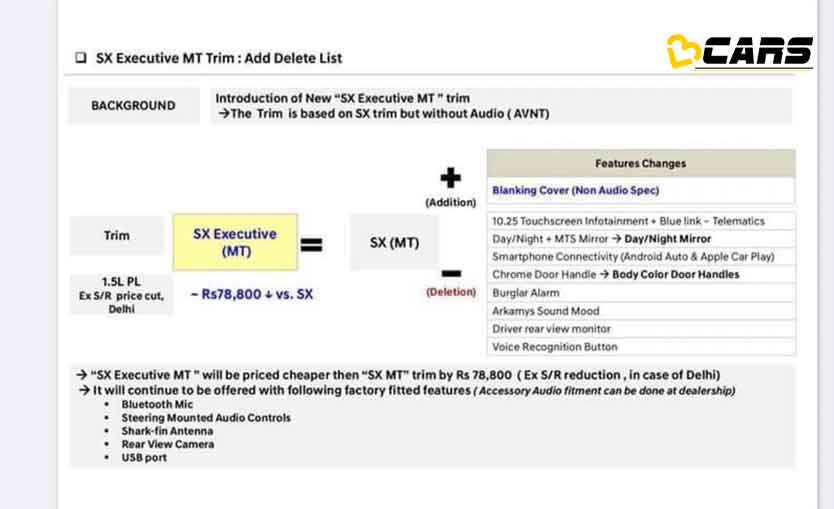Click 'SX Executive MT Trim : Add Delete List' title
834x509 pixels.
pos(219,58)
